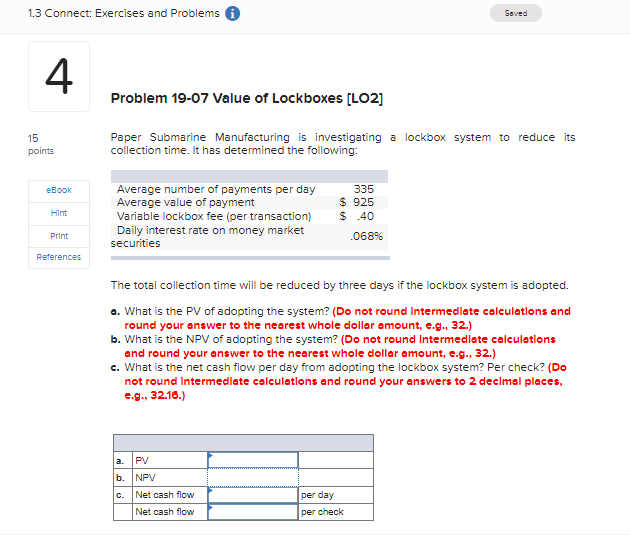Click the blue info icon beside the title
Screen dimensions: 630x536
(232, 13)
